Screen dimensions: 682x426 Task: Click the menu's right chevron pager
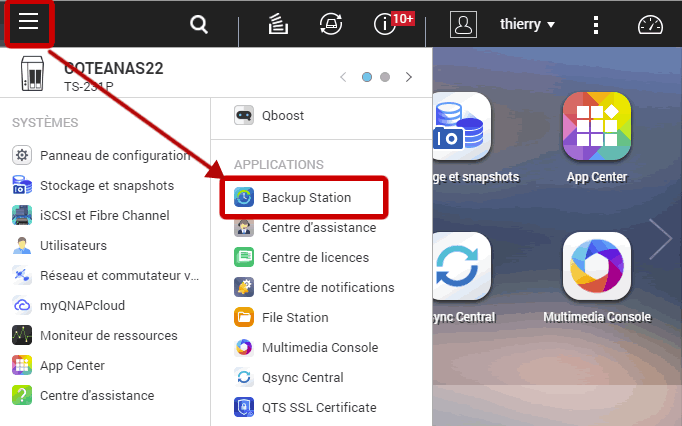coord(408,76)
